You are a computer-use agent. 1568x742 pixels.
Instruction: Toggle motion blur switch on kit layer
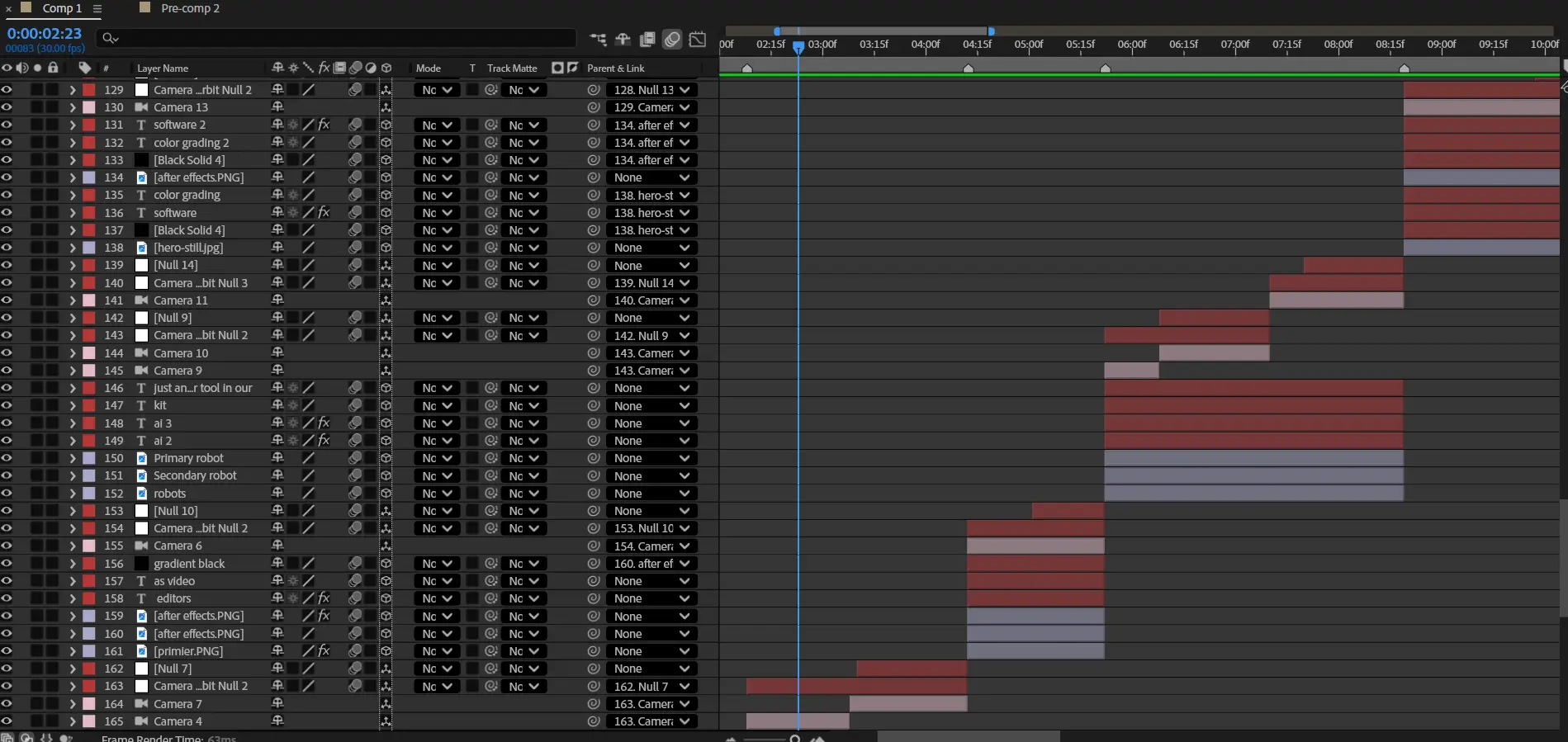click(355, 405)
